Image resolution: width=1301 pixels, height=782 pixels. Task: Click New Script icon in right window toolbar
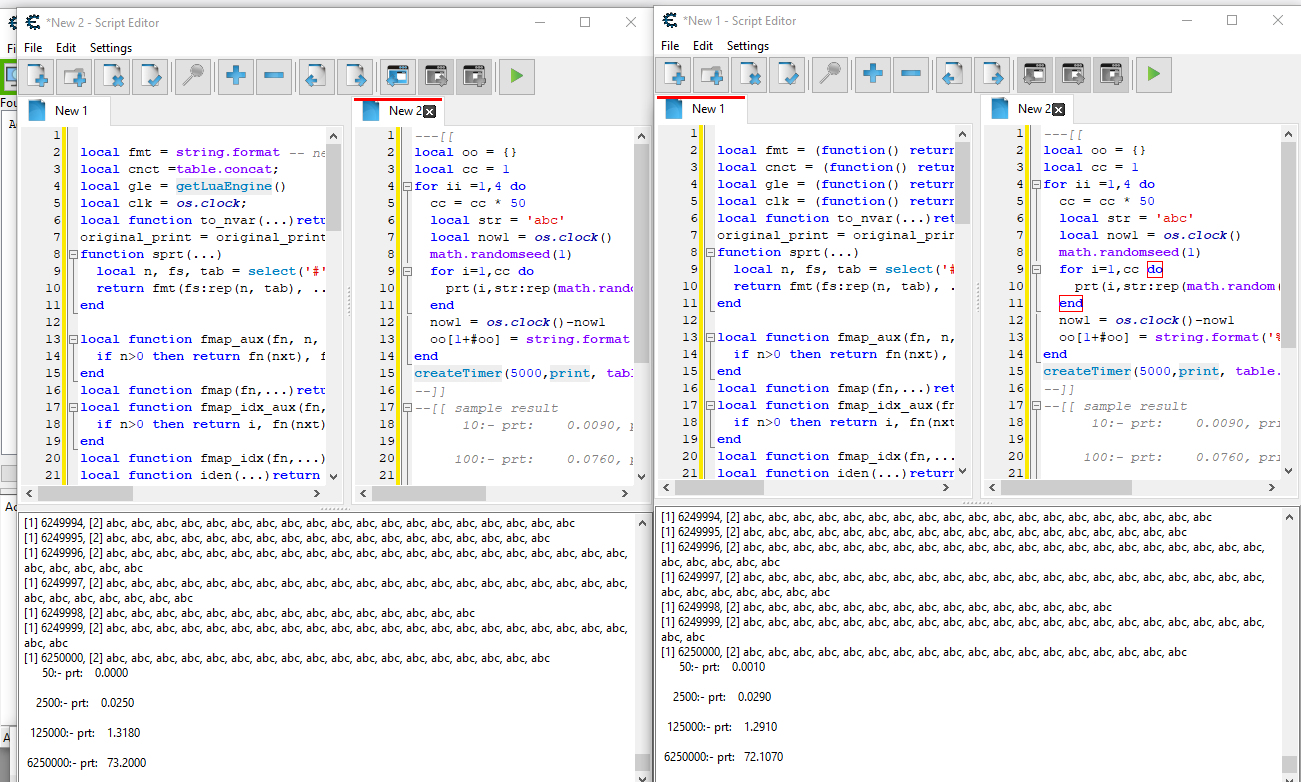675,75
